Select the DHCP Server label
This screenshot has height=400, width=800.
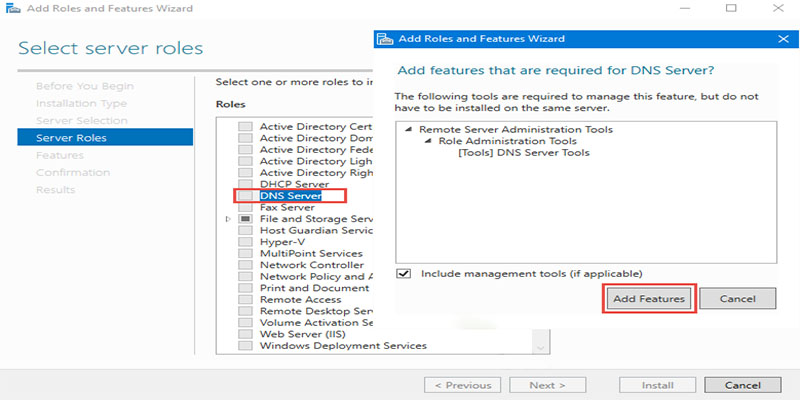[294, 184]
